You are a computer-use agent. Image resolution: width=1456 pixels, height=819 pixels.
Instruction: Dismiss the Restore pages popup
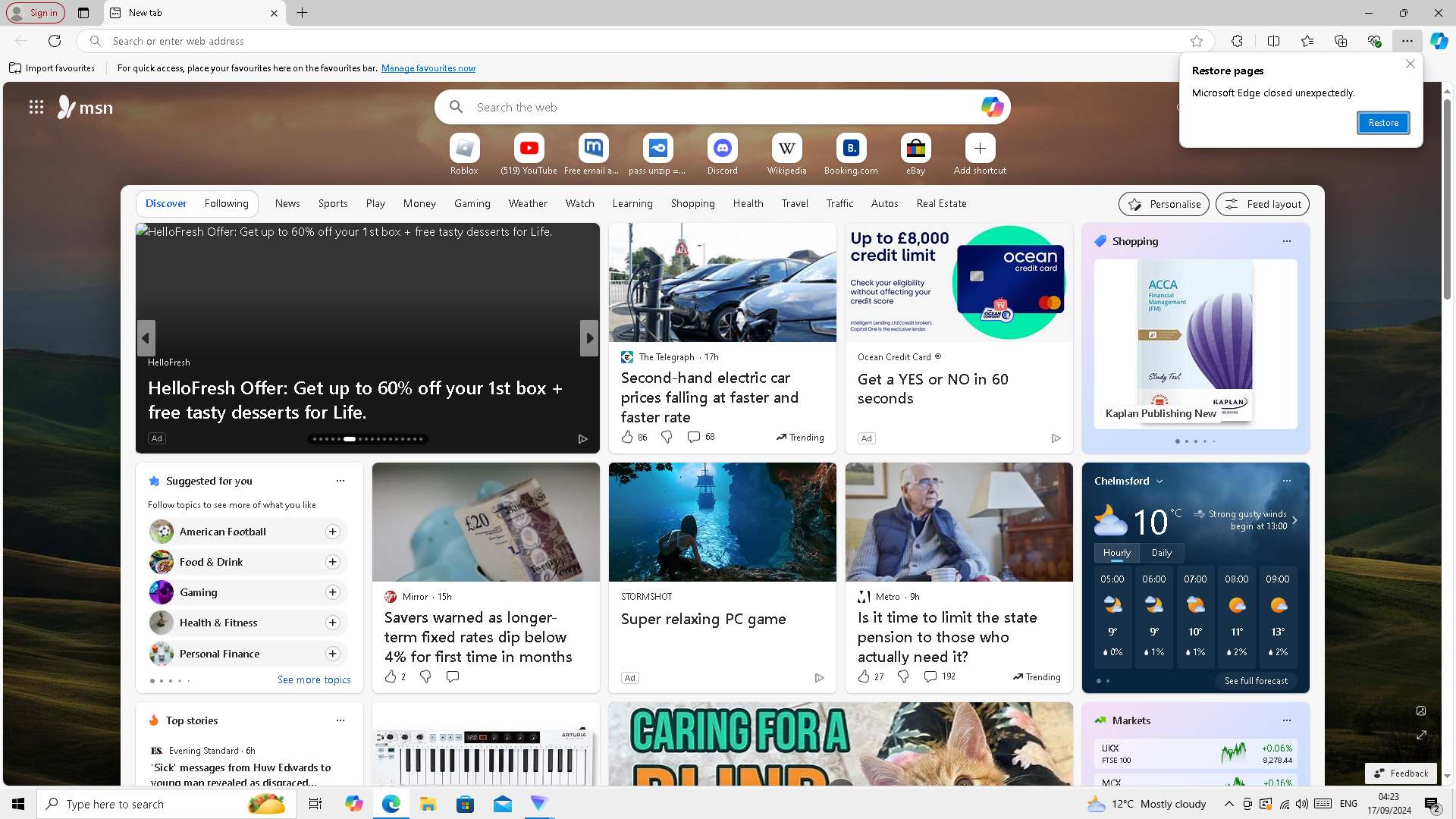pyautogui.click(x=1410, y=64)
